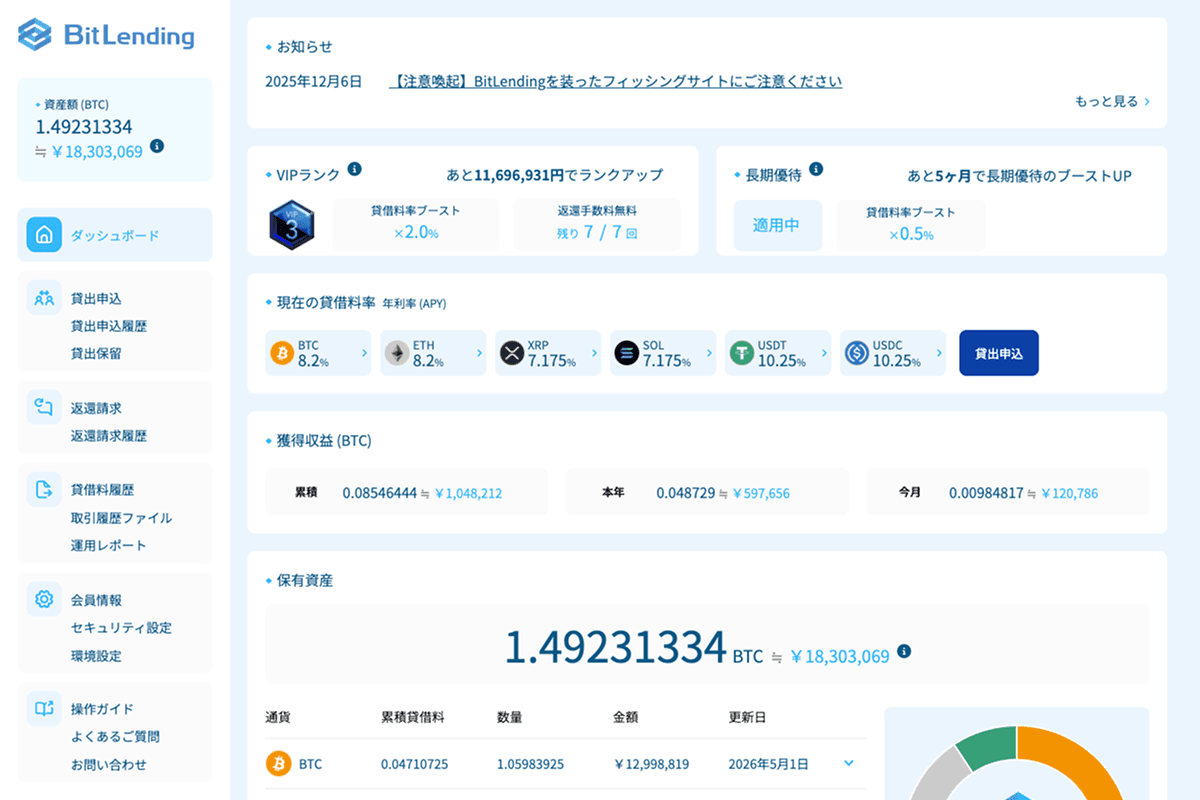
Task: Open USDC 10.25% rate chevron
Action: [939, 353]
